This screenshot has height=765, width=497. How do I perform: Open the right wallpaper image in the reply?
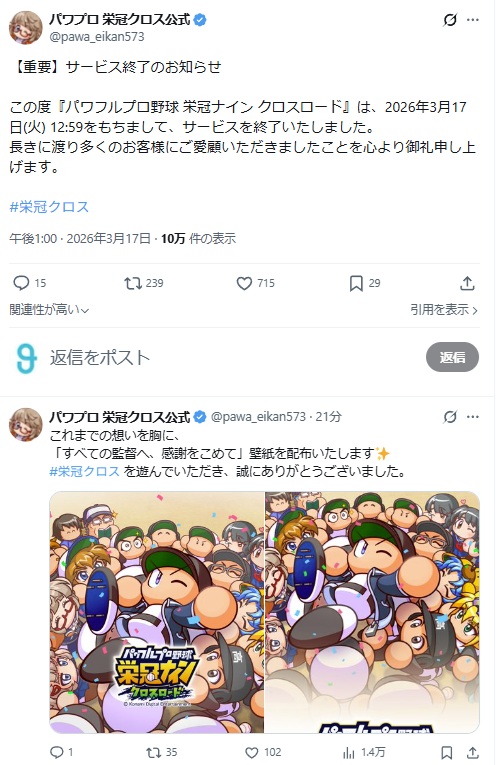(x=372, y=612)
